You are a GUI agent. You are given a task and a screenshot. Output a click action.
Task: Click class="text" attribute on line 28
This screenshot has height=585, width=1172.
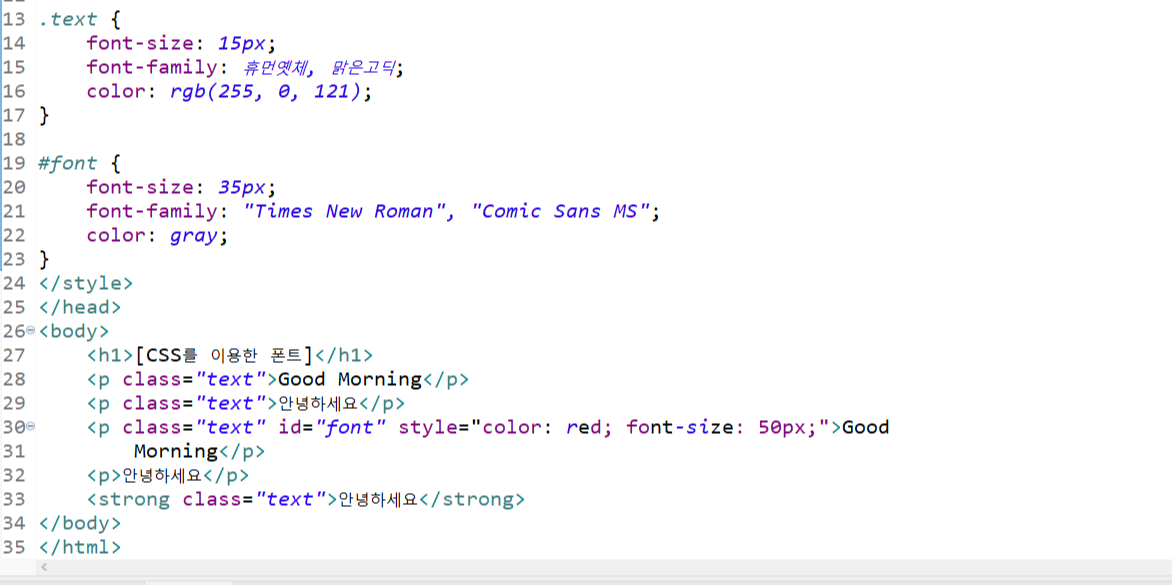coord(194,378)
